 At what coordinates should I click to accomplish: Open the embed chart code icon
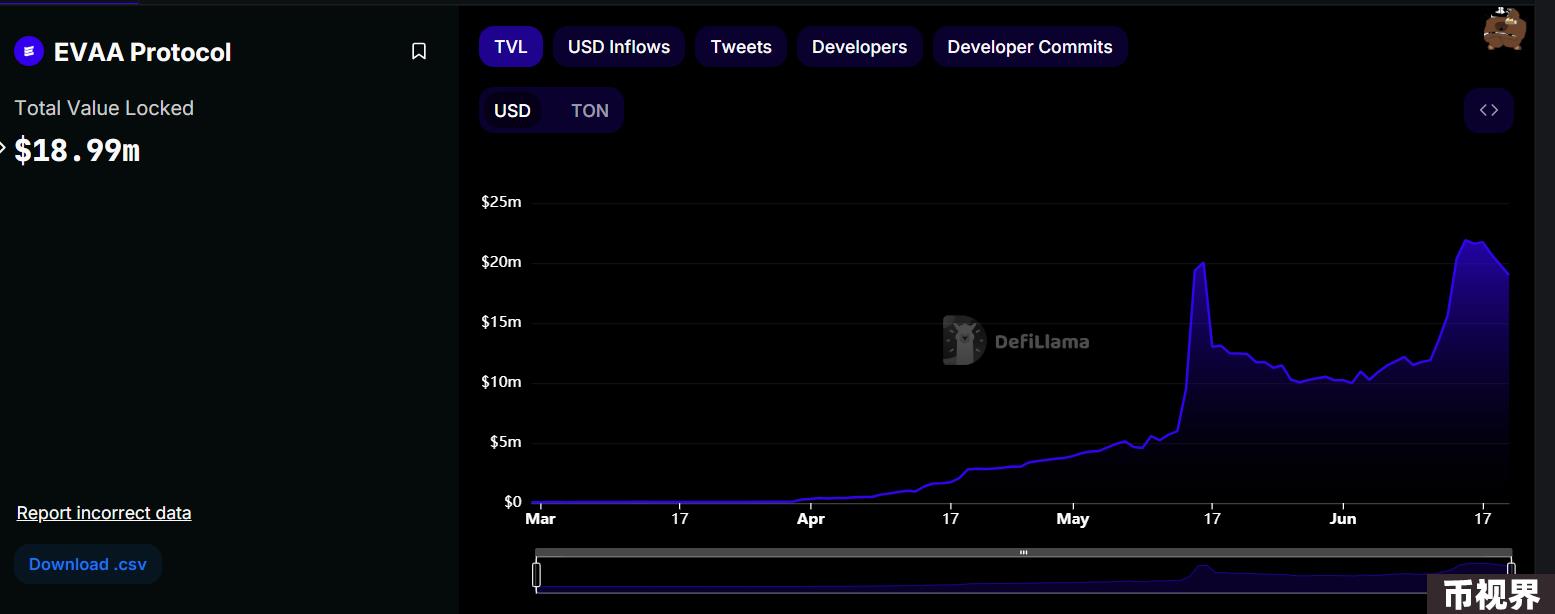click(1488, 110)
